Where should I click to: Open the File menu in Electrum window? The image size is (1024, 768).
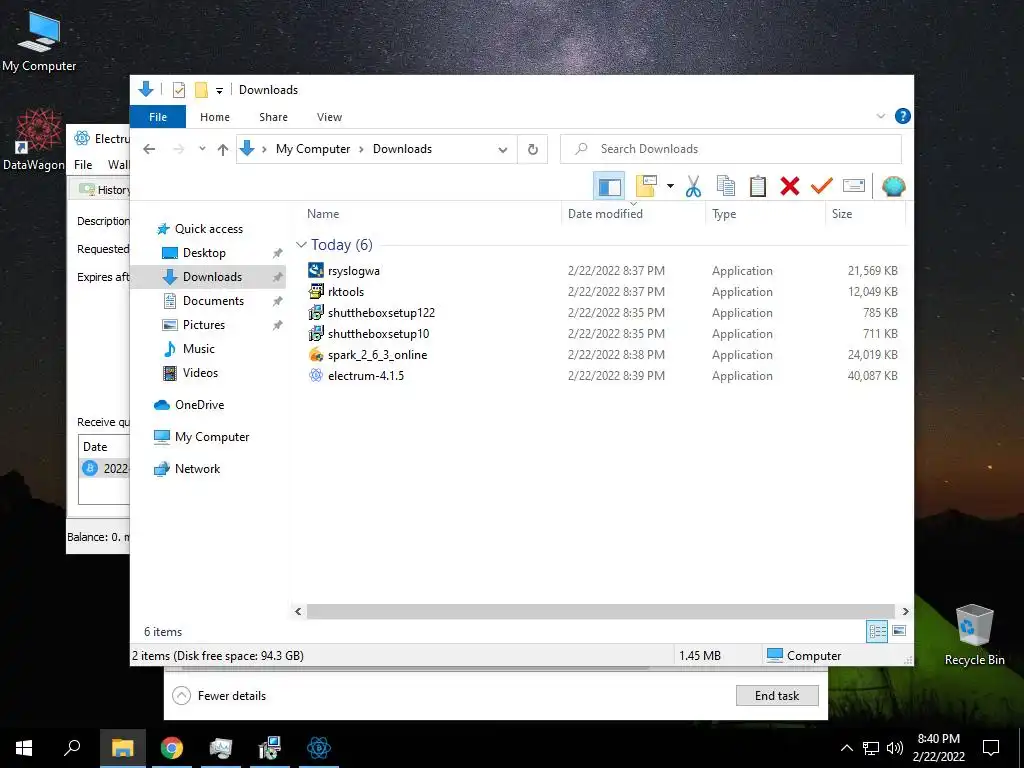[x=83, y=165]
